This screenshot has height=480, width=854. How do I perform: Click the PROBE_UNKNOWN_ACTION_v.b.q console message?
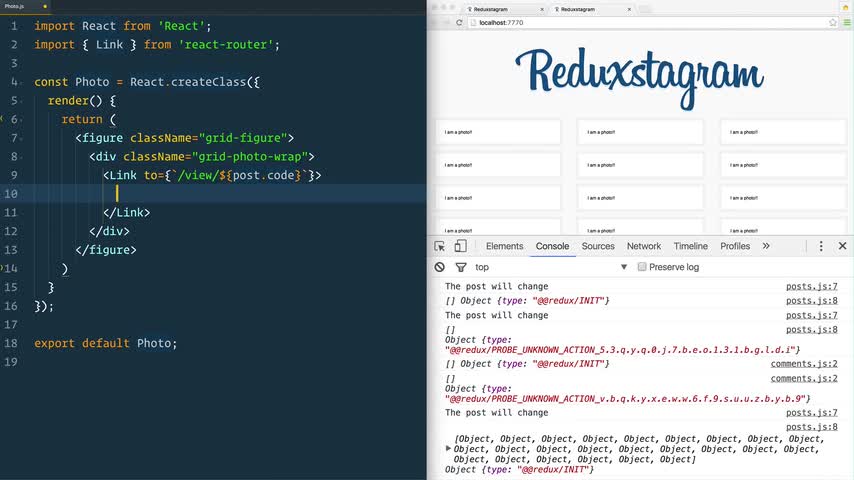628,394
